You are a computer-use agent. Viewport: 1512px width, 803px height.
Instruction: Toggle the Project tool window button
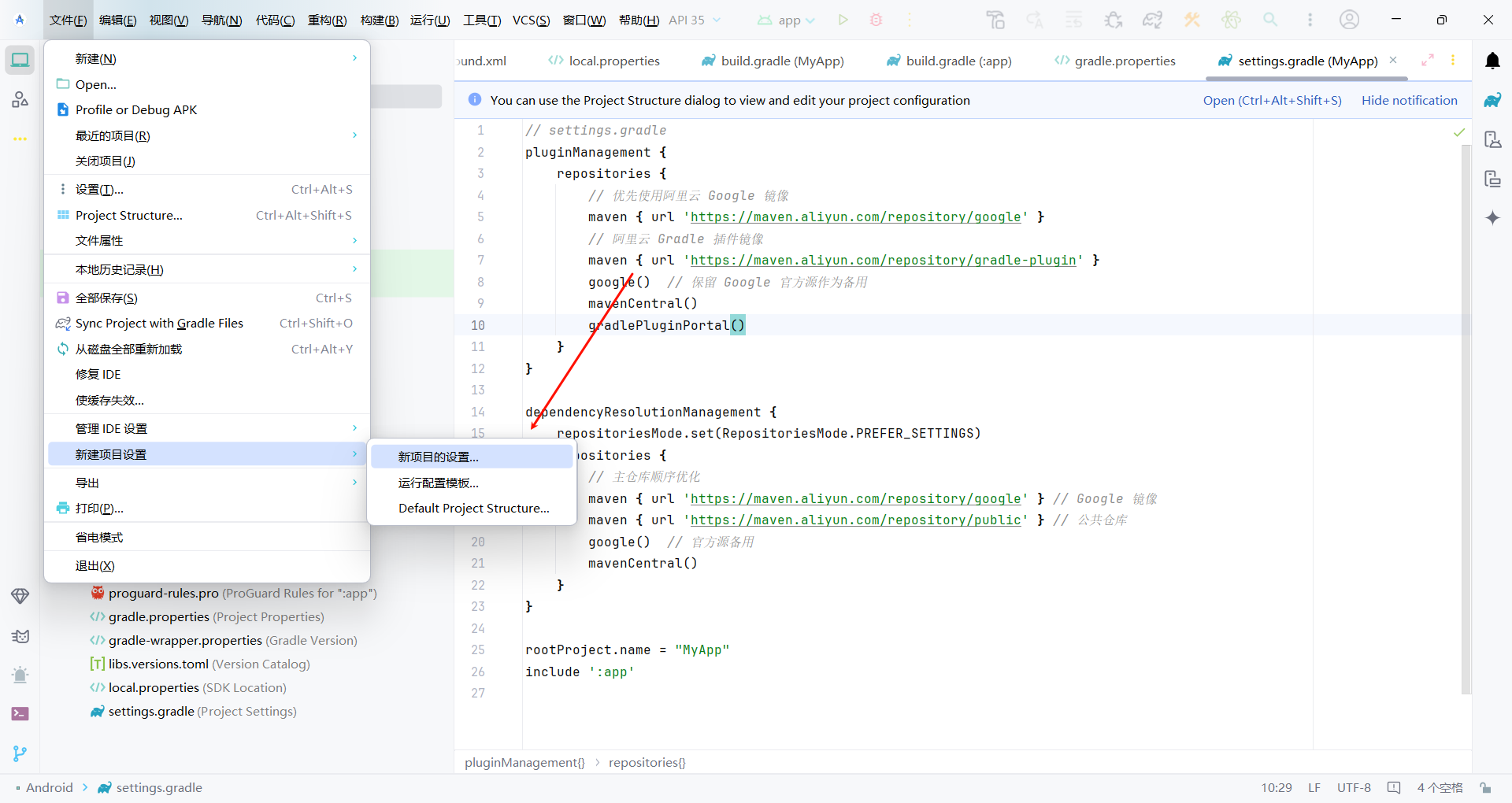(x=20, y=60)
